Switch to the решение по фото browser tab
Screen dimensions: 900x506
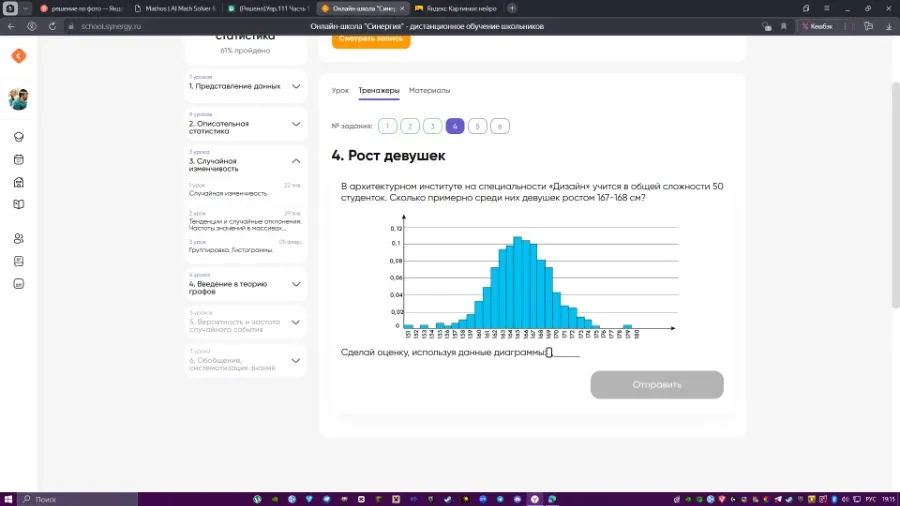coord(82,9)
